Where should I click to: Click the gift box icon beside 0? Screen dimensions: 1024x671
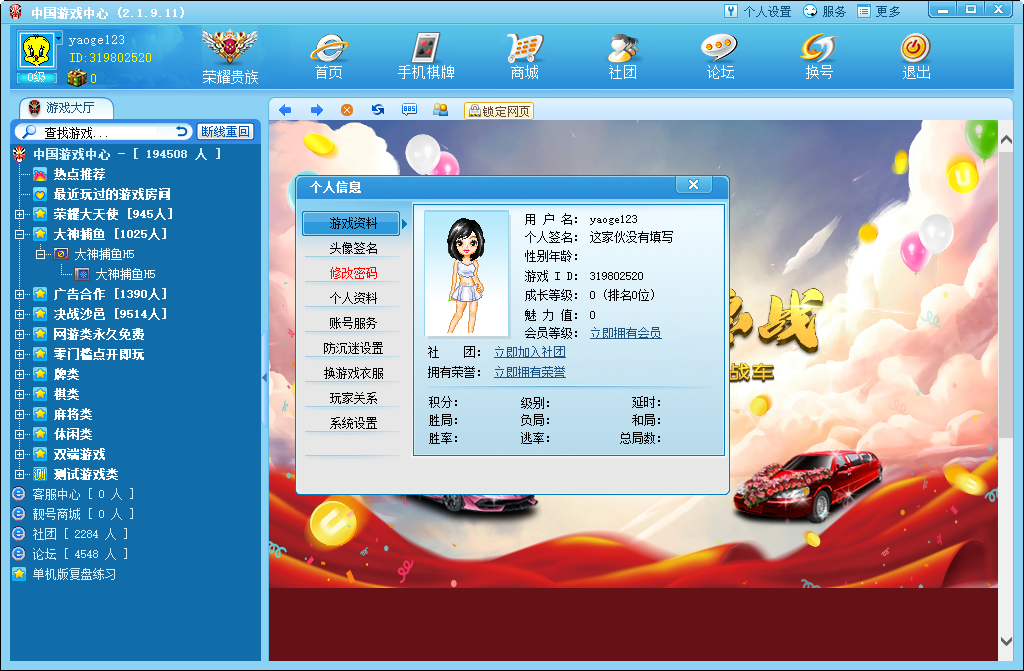(x=76, y=78)
